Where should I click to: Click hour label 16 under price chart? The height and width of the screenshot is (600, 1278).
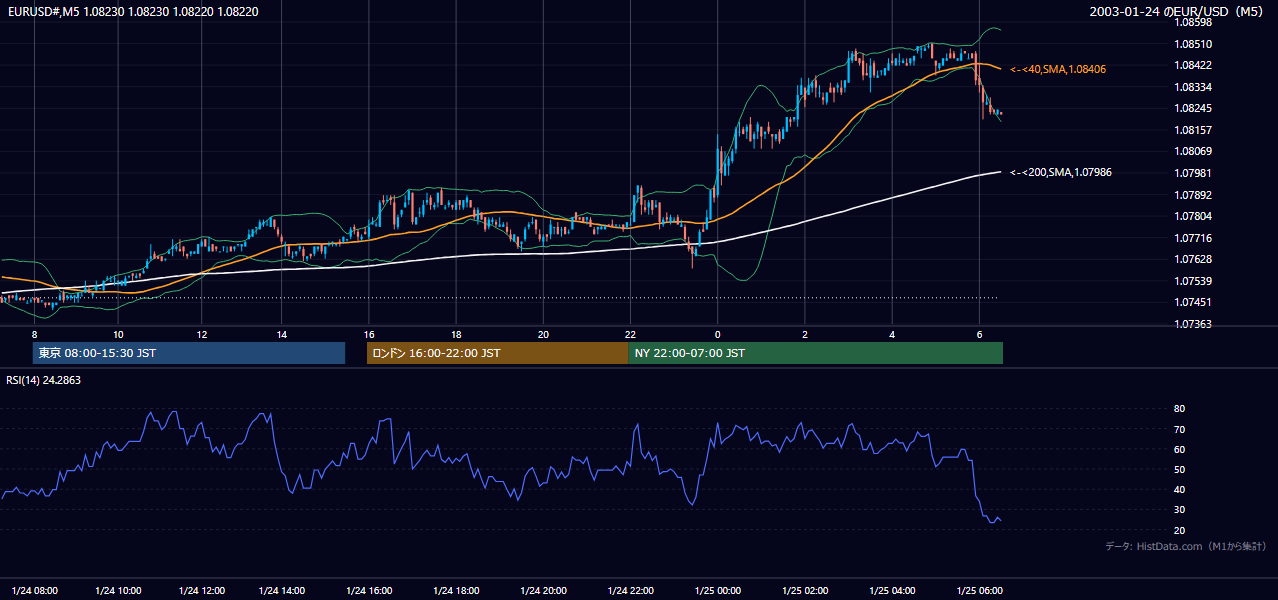(369, 334)
